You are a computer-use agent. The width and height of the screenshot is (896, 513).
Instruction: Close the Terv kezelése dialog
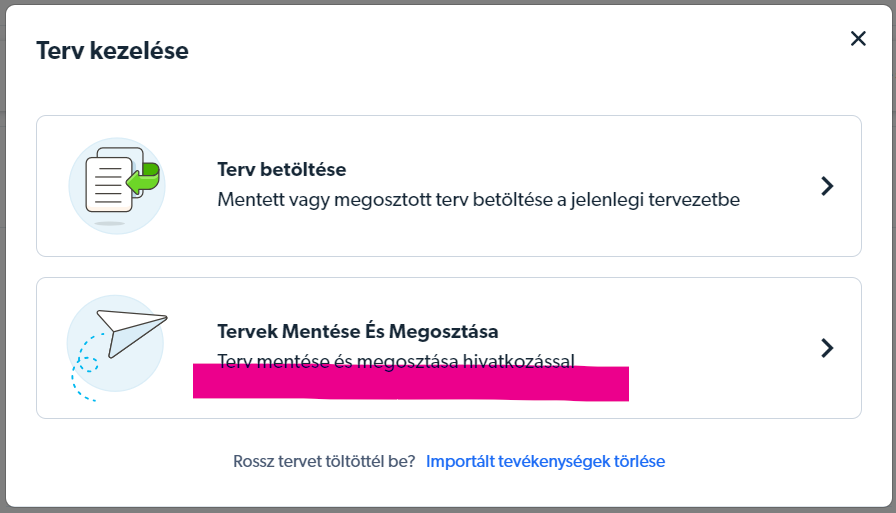tap(858, 39)
